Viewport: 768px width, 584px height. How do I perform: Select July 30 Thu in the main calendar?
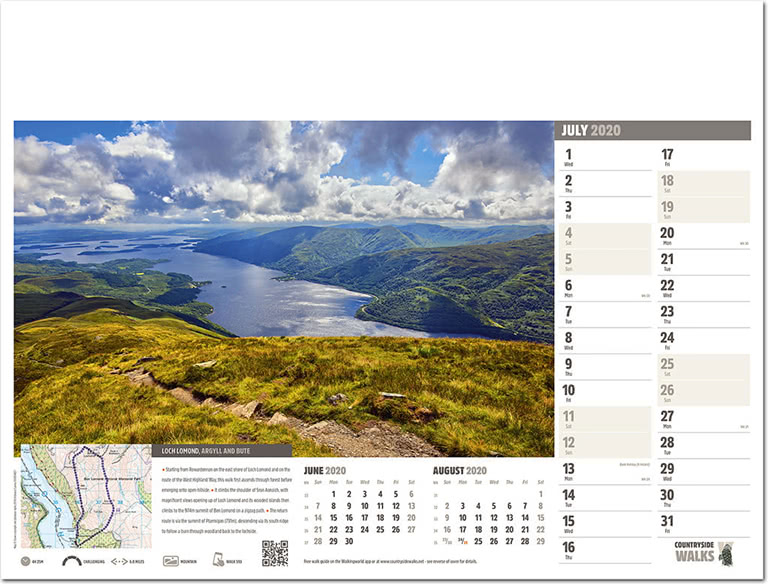point(703,498)
